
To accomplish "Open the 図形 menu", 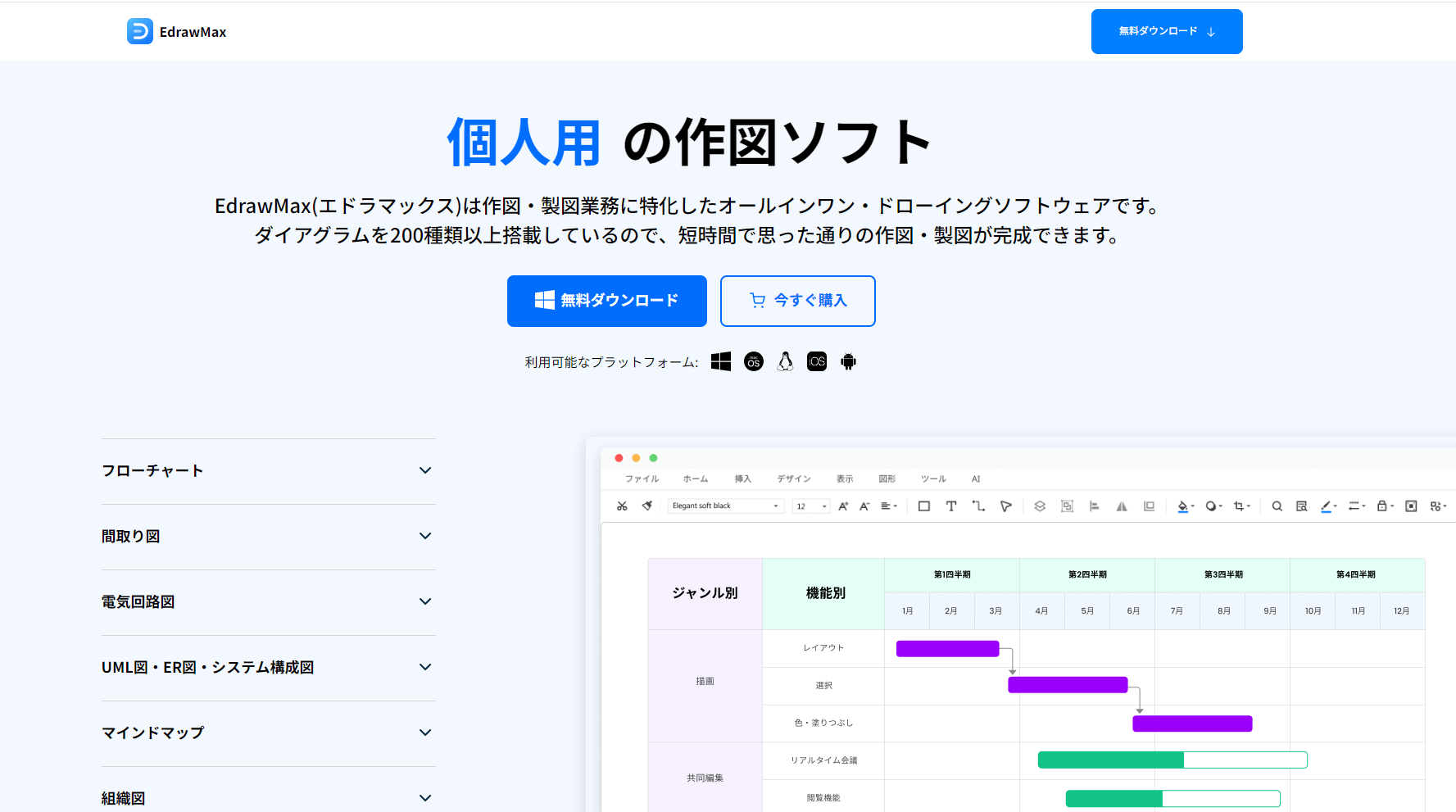I will pos(887,479).
